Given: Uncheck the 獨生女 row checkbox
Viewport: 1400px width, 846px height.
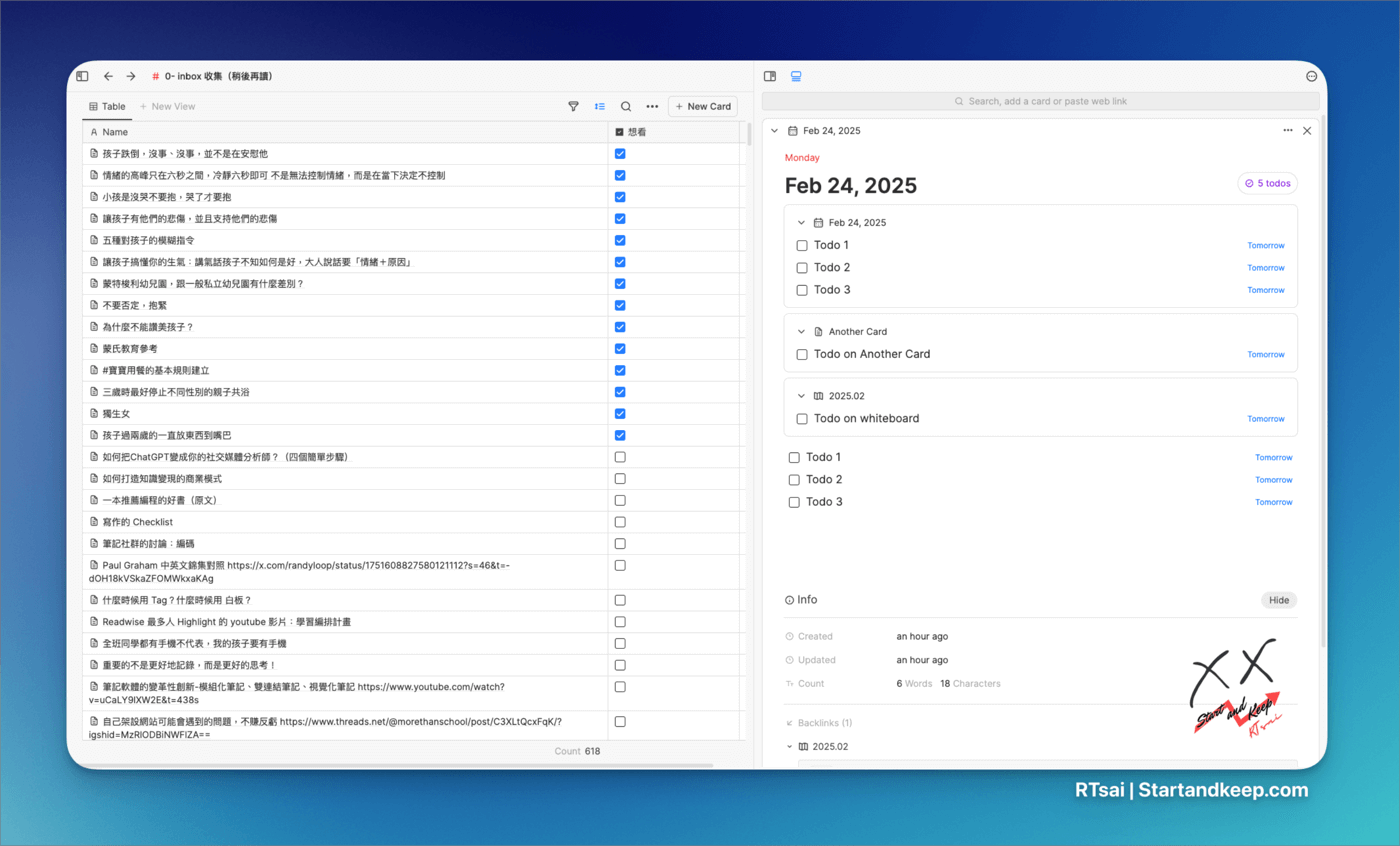Looking at the screenshot, I should coord(620,413).
